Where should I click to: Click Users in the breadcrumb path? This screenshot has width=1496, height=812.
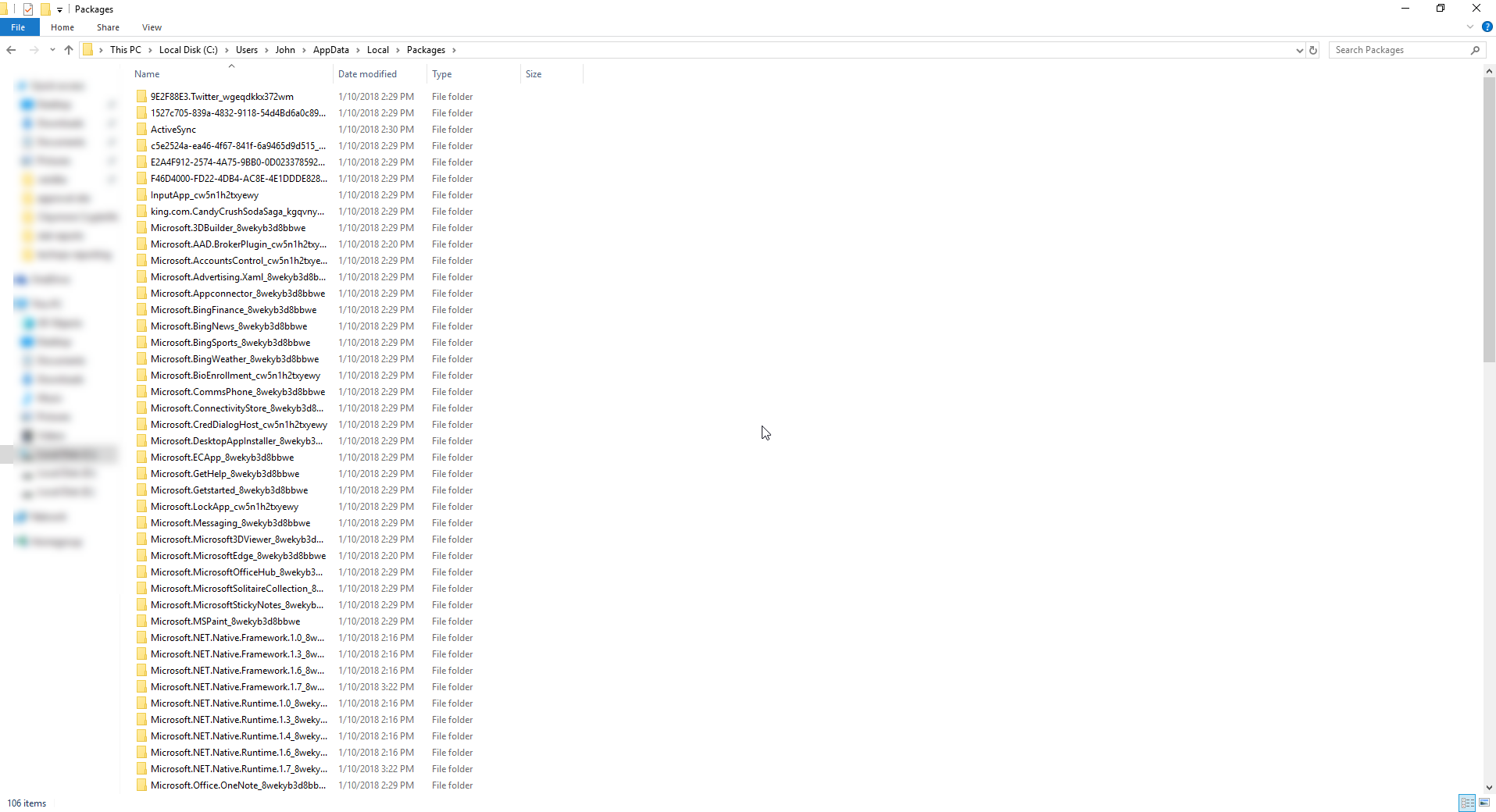(247, 50)
